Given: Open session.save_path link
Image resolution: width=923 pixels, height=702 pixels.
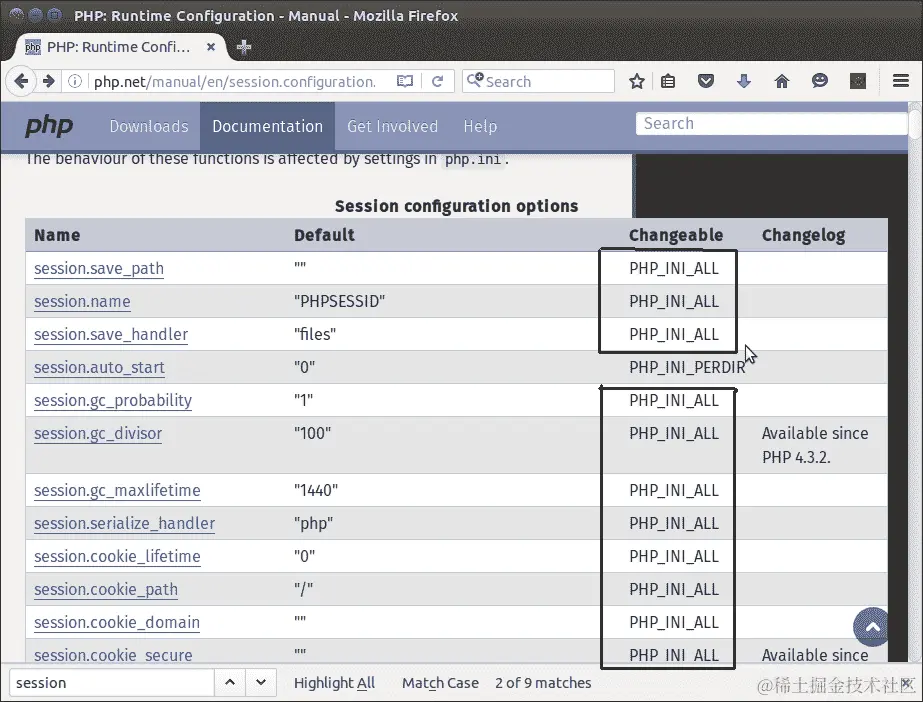Looking at the screenshot, I should (x=99, y=268).
